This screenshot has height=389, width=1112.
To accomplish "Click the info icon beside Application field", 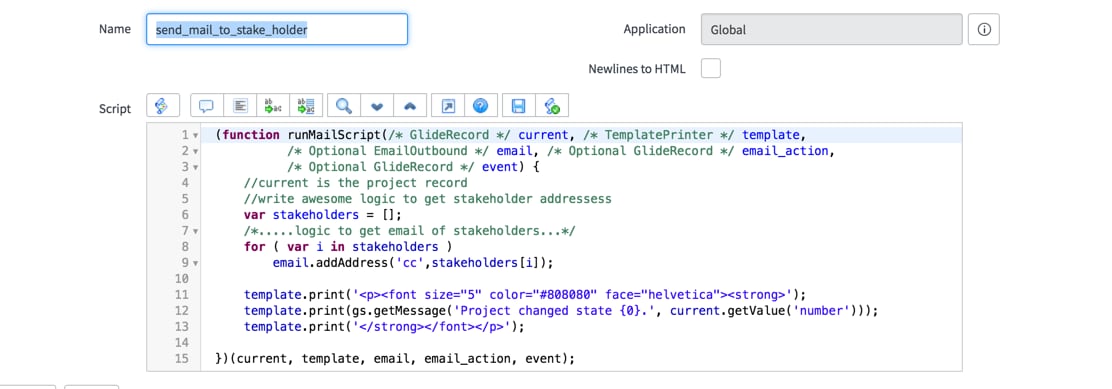I will (x=984, y=30).
